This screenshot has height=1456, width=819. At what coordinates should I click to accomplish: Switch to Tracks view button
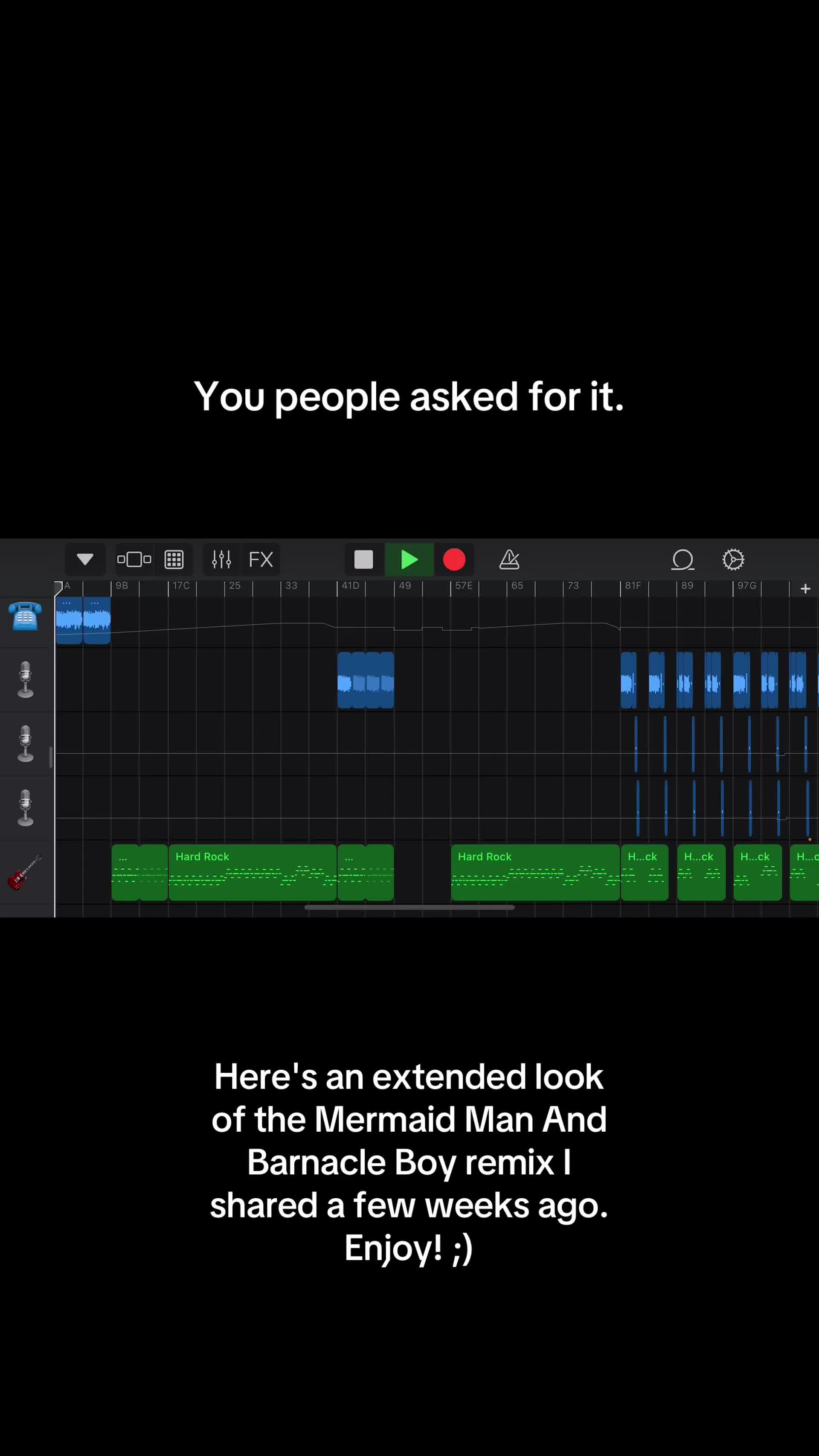[134, 559]
